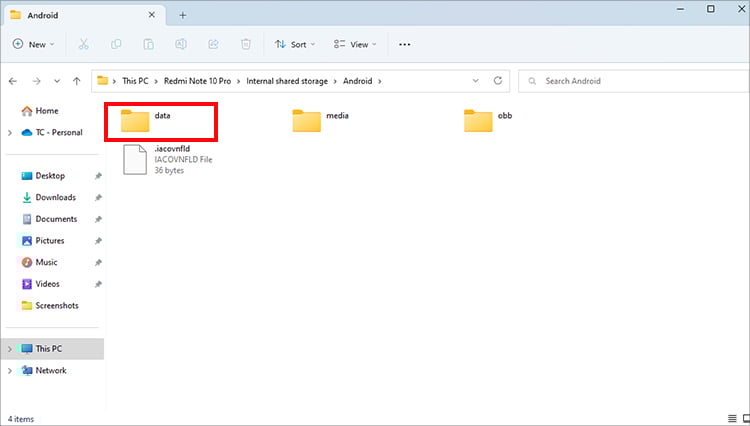Expand the This PC tree node
Viewport: 750px width, 426px height.
(10, 349)
